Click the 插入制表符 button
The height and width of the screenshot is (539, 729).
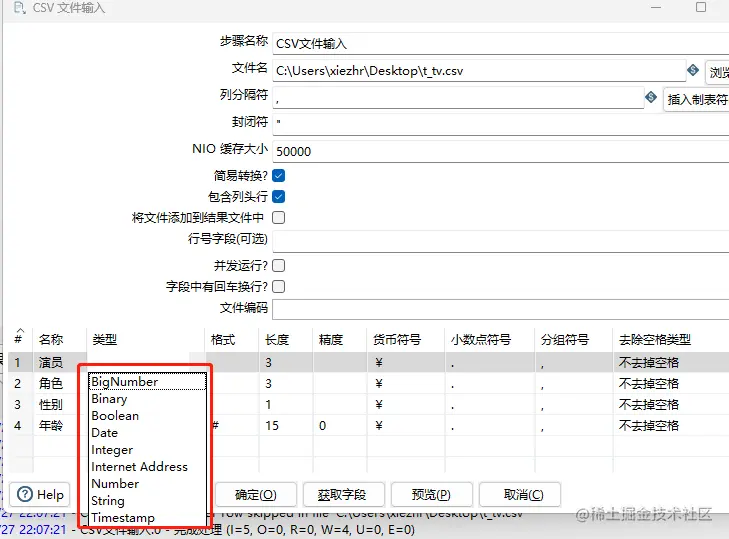click(x=696, y=99)
